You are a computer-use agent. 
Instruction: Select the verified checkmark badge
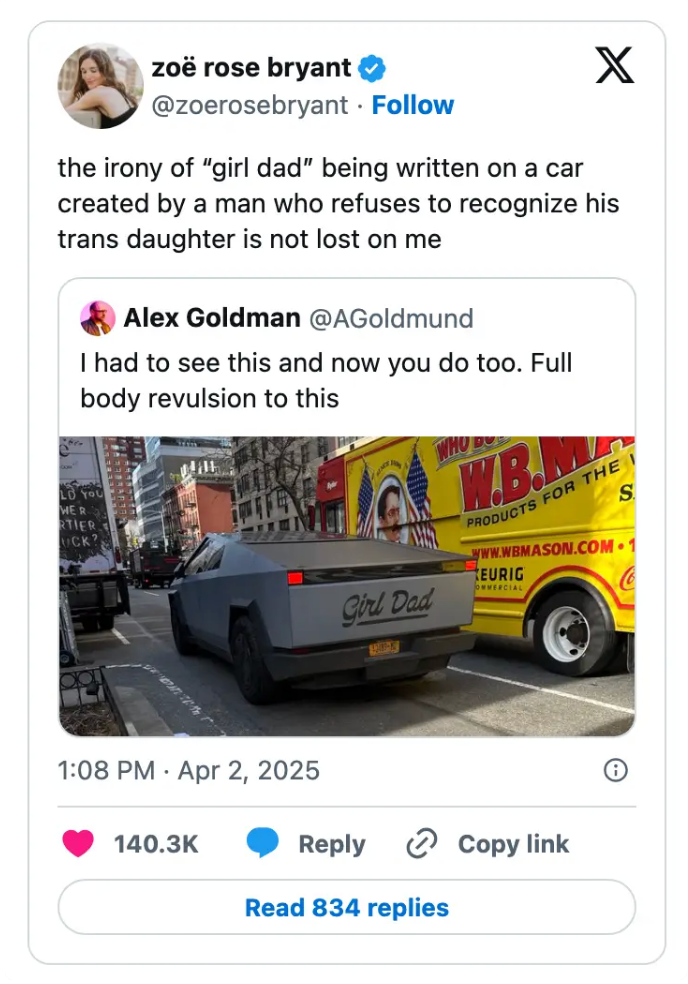[x=371, y=68]
